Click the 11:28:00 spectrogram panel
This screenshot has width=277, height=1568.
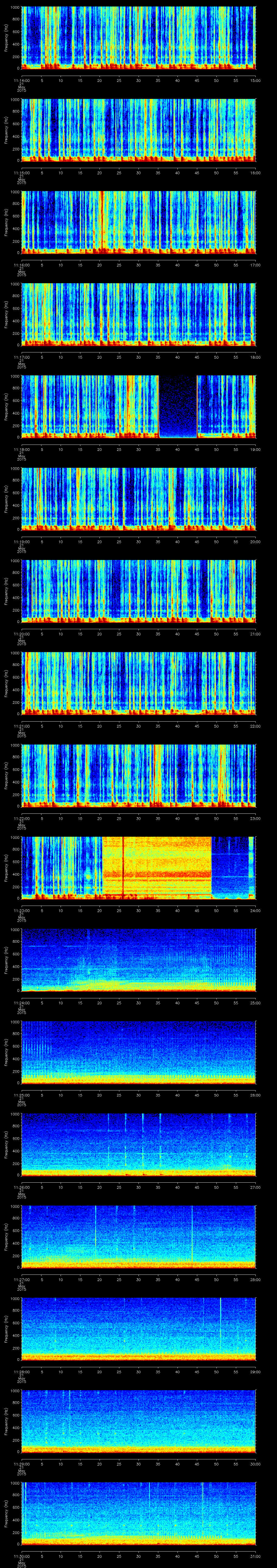[138, 1329]
